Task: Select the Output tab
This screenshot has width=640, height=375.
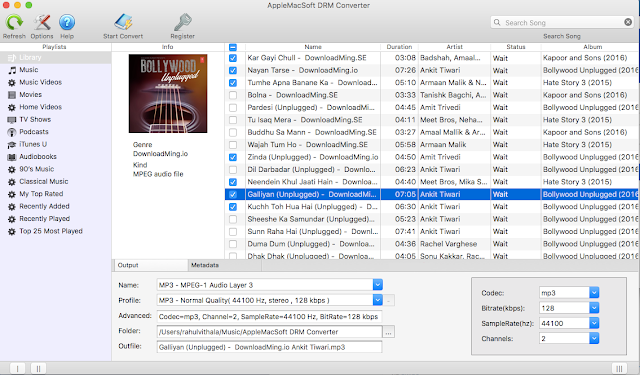Action: click(128, 265)
